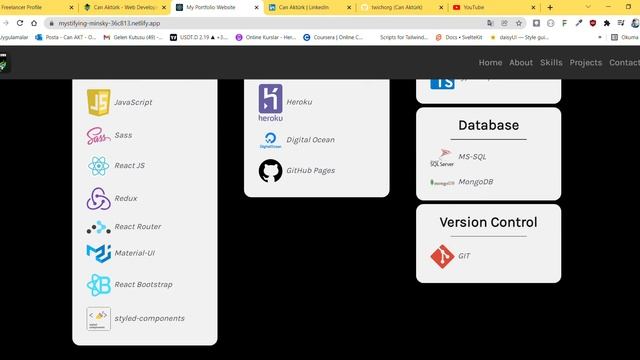The height and width of the screenshot is (360, 640).
Task: Open the extensions puzzle icon
Action: click(x=607, y=23)
